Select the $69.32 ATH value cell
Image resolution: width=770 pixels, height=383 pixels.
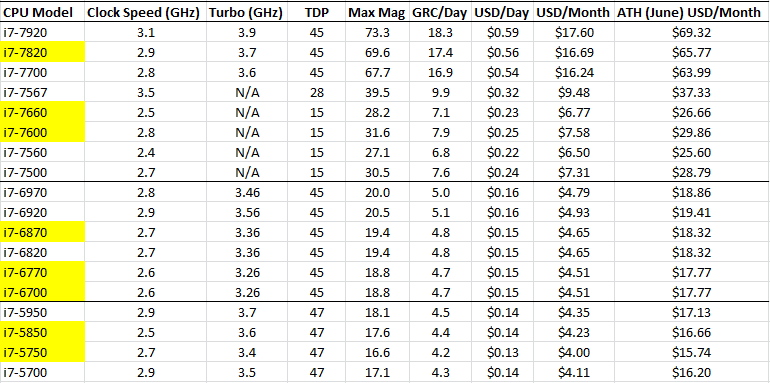[691, 32]
